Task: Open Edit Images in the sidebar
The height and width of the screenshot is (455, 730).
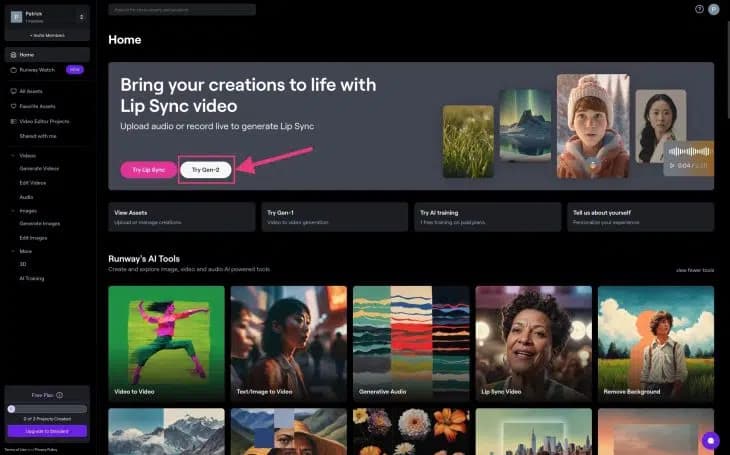Action: tap(34, 238)
